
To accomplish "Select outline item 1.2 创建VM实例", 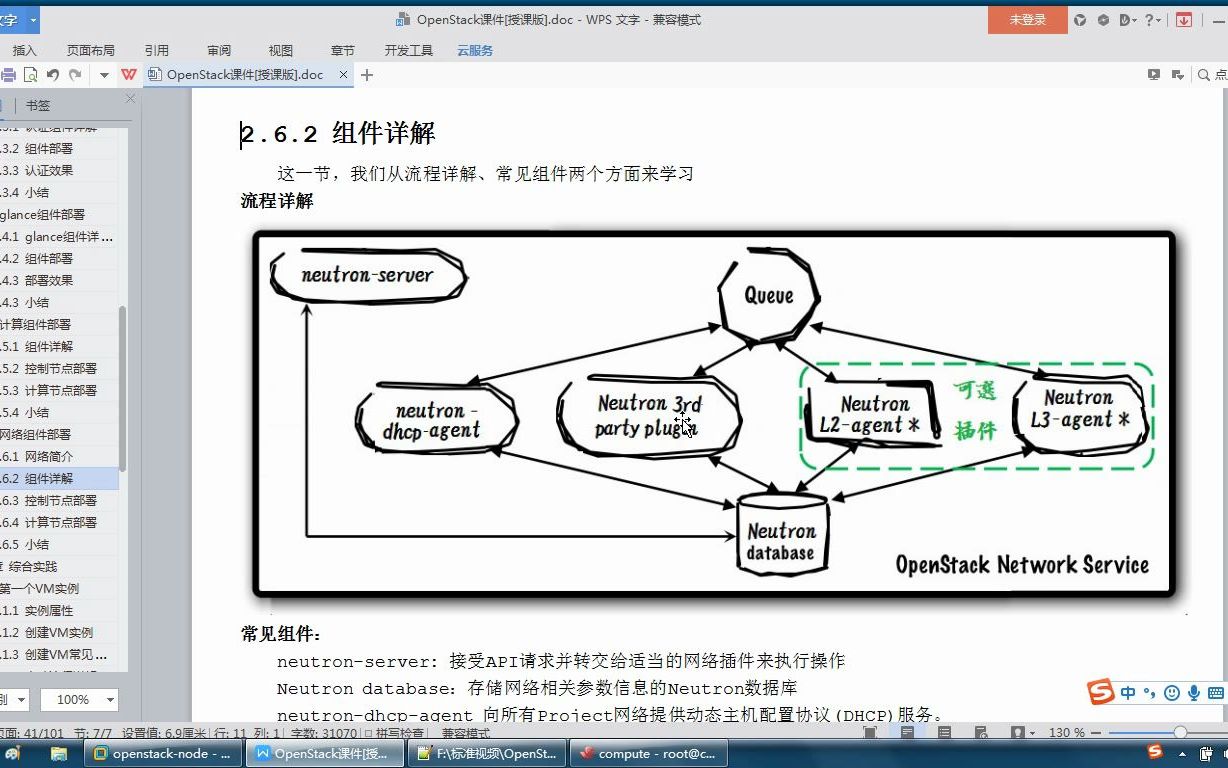I will click(58, 632).
